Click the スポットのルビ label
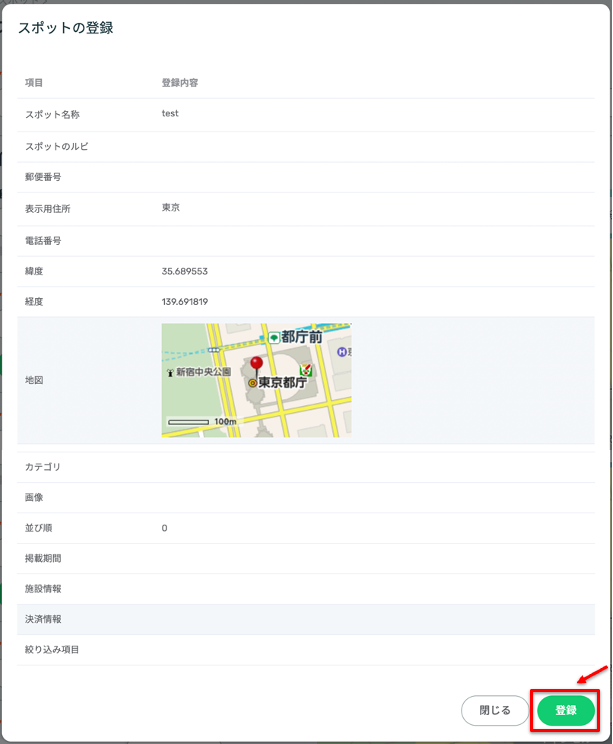The image size is (613, 744). pyautogui.click(x=56, y=146)
